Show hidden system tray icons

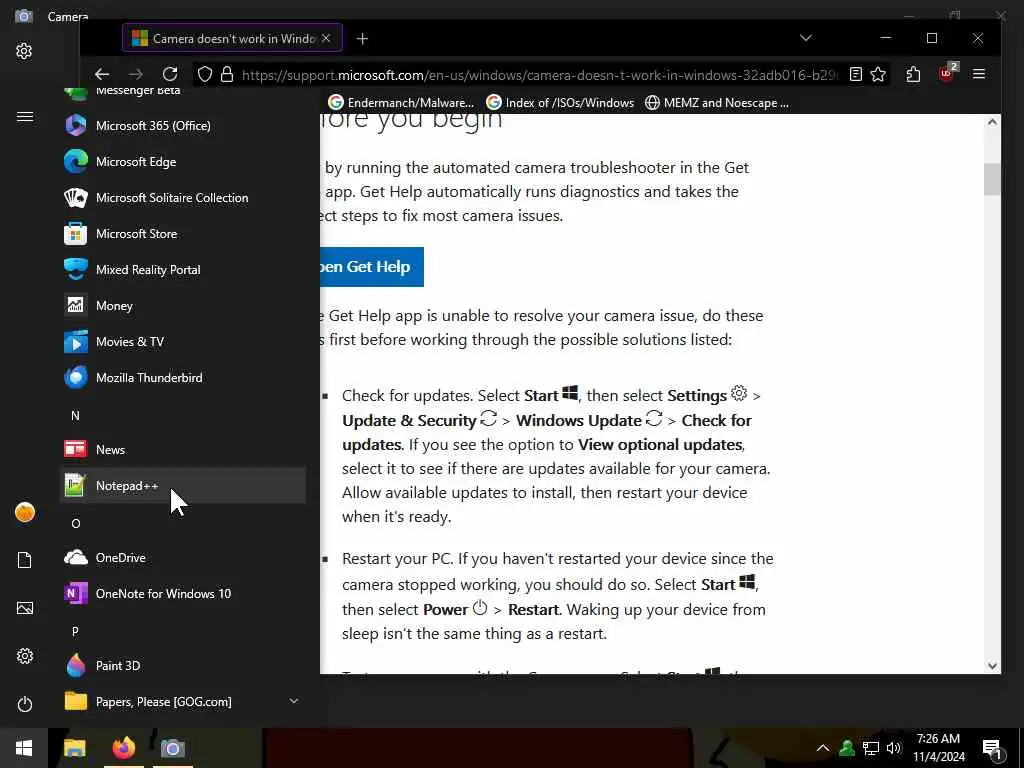tap(823, 748)
